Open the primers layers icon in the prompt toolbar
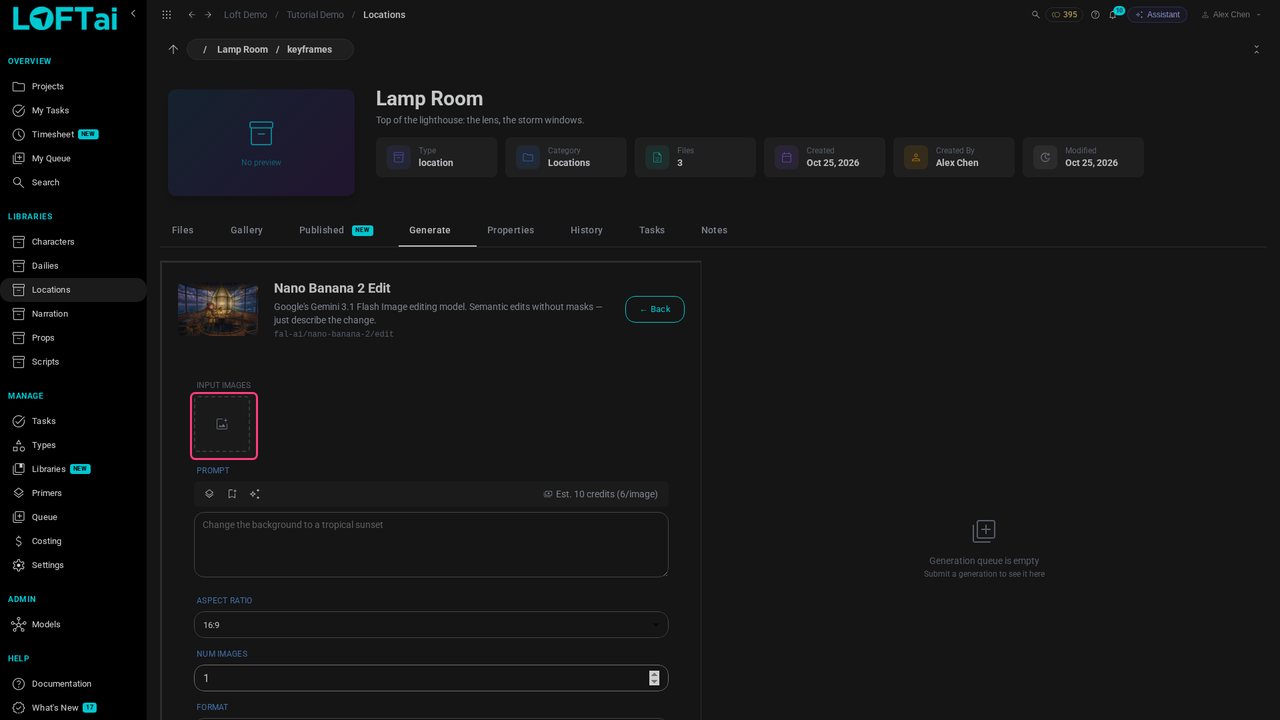1280x720 pixels. (209, 494)
